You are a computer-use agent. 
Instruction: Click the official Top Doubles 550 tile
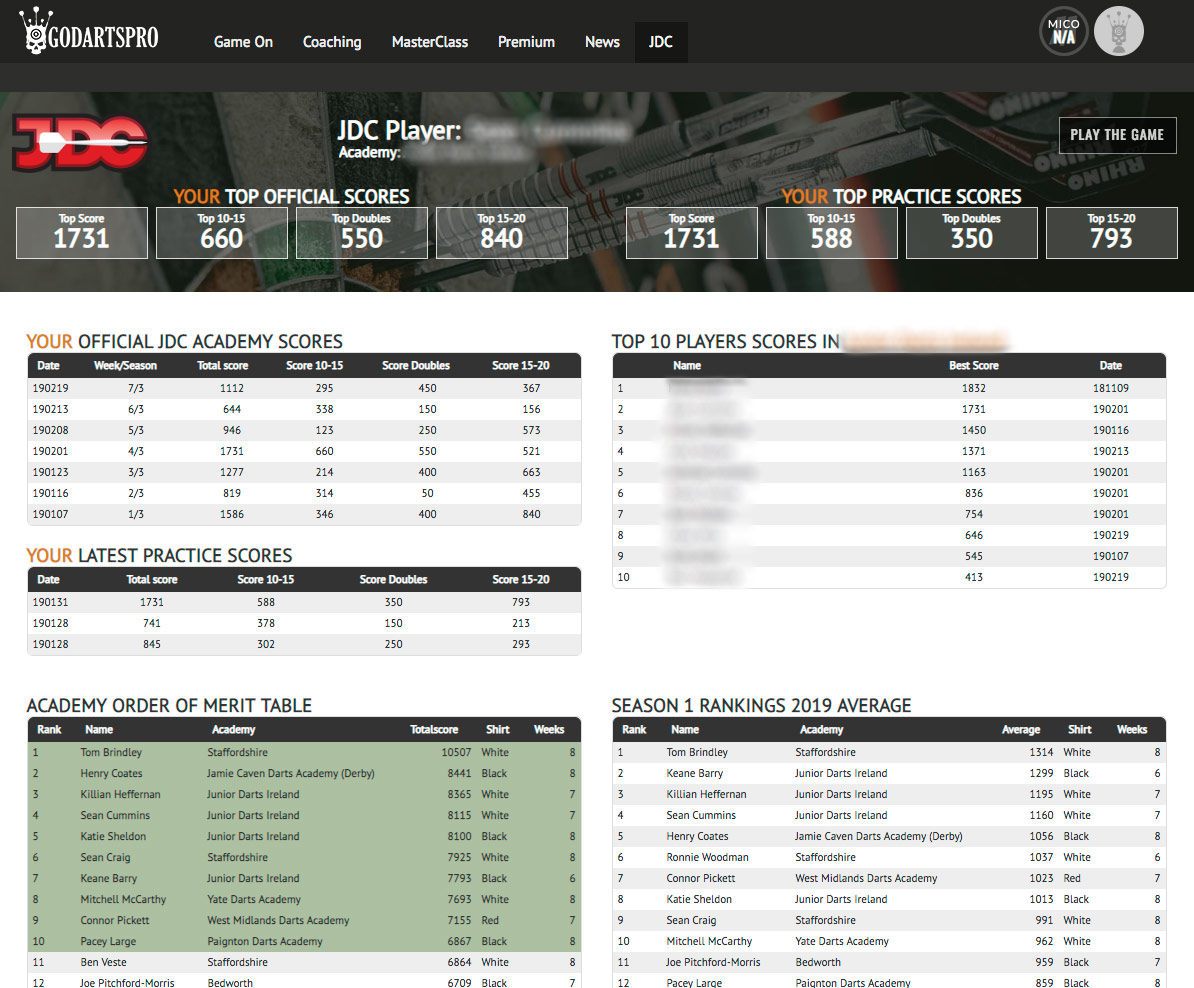click(362, 233)
